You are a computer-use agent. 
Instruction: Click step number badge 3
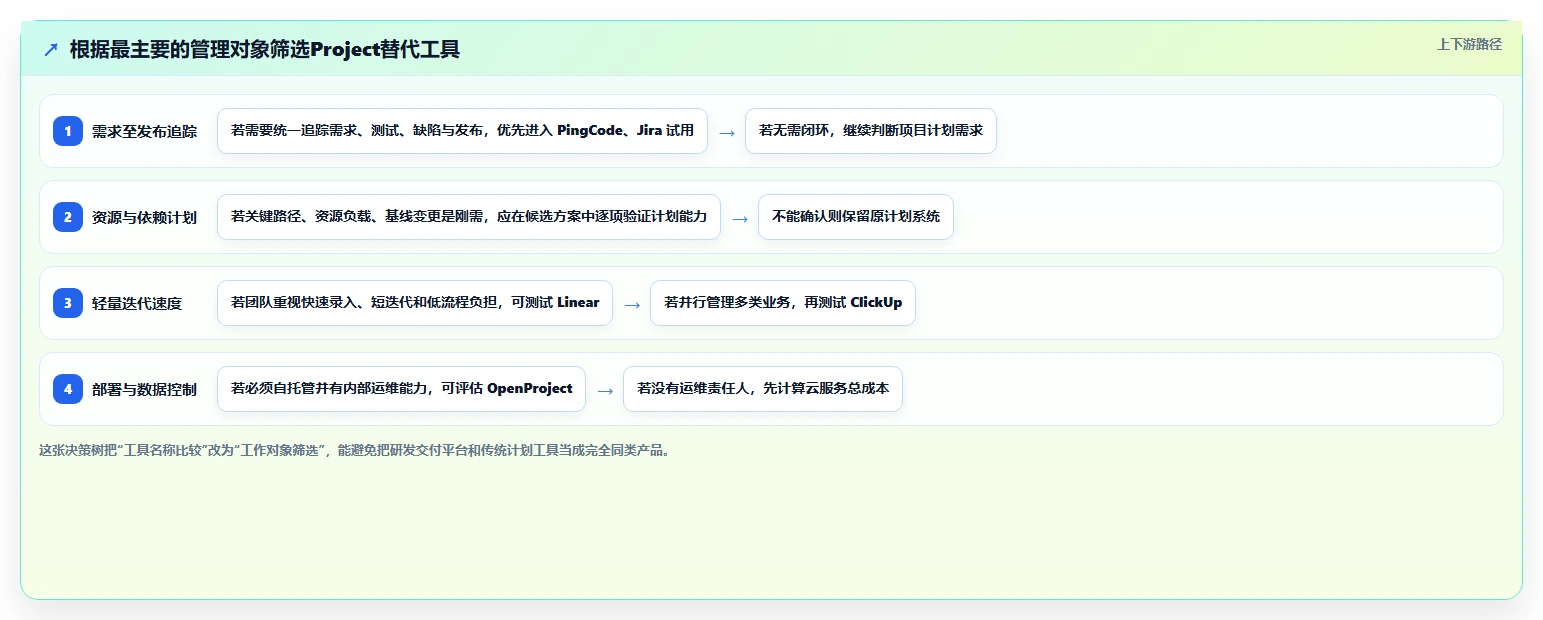pos(68,303)
